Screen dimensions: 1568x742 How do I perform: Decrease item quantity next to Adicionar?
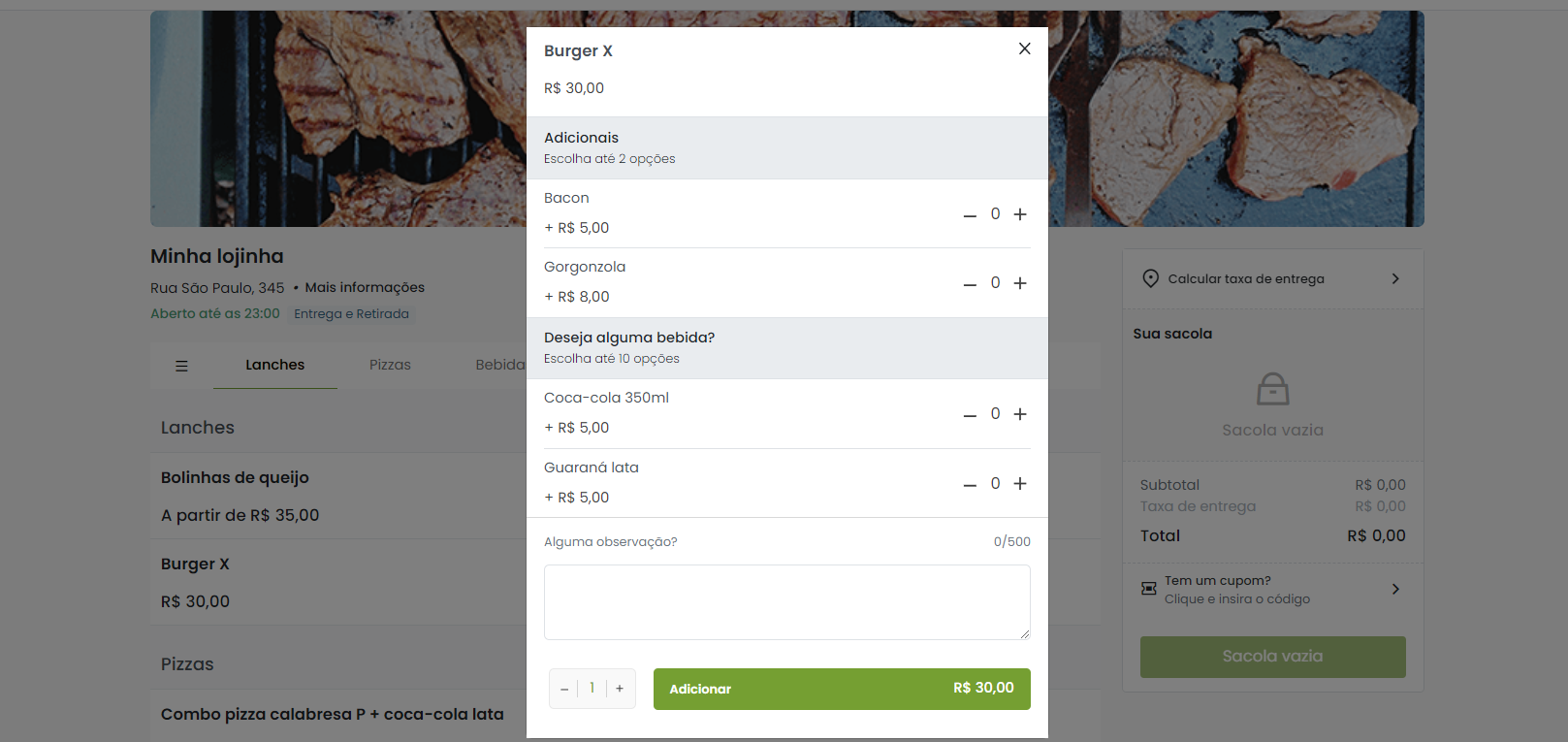click(x=564, y=689)
